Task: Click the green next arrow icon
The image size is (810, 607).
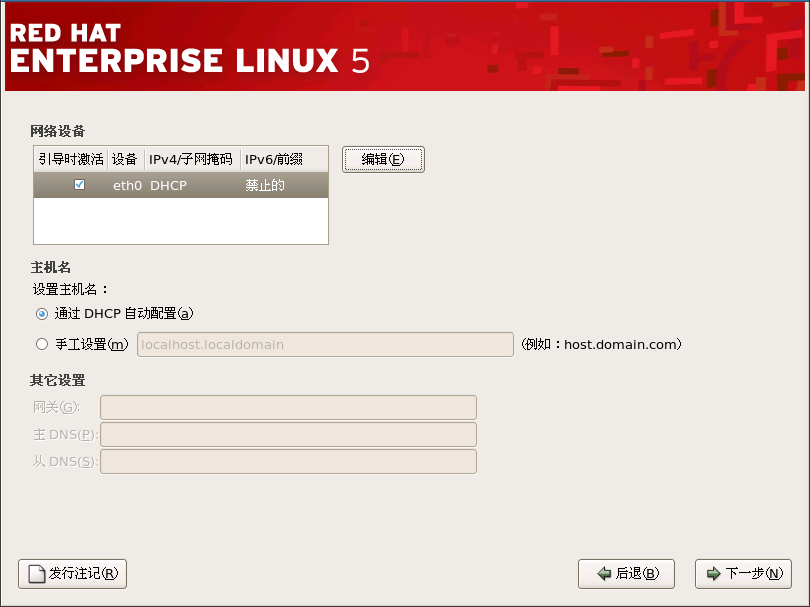Action: [x=713, y=573]
